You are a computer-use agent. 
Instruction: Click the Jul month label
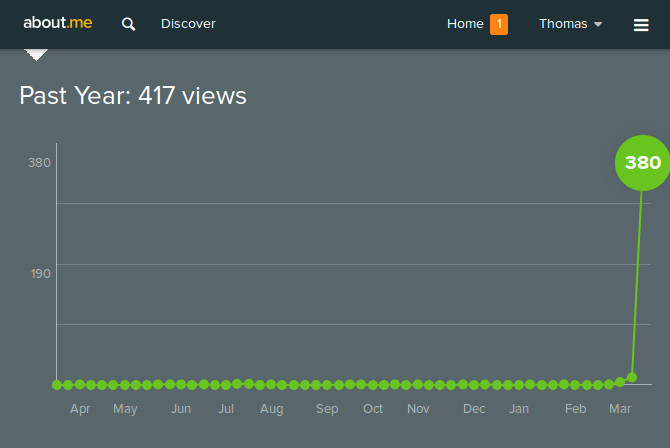pos(226,409)
